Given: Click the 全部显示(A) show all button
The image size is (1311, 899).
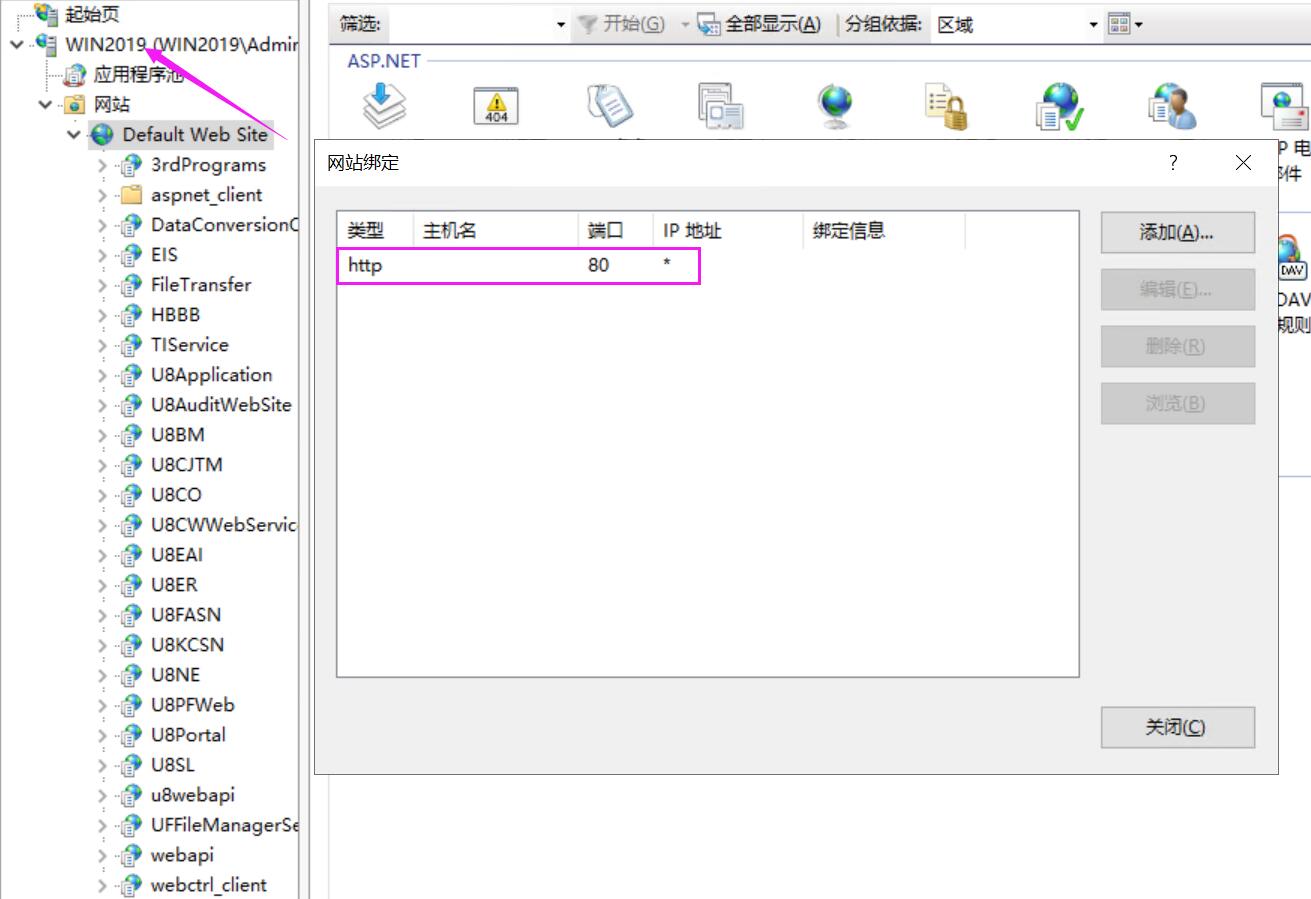Looking at the screenshot, I should click(760, 24).
